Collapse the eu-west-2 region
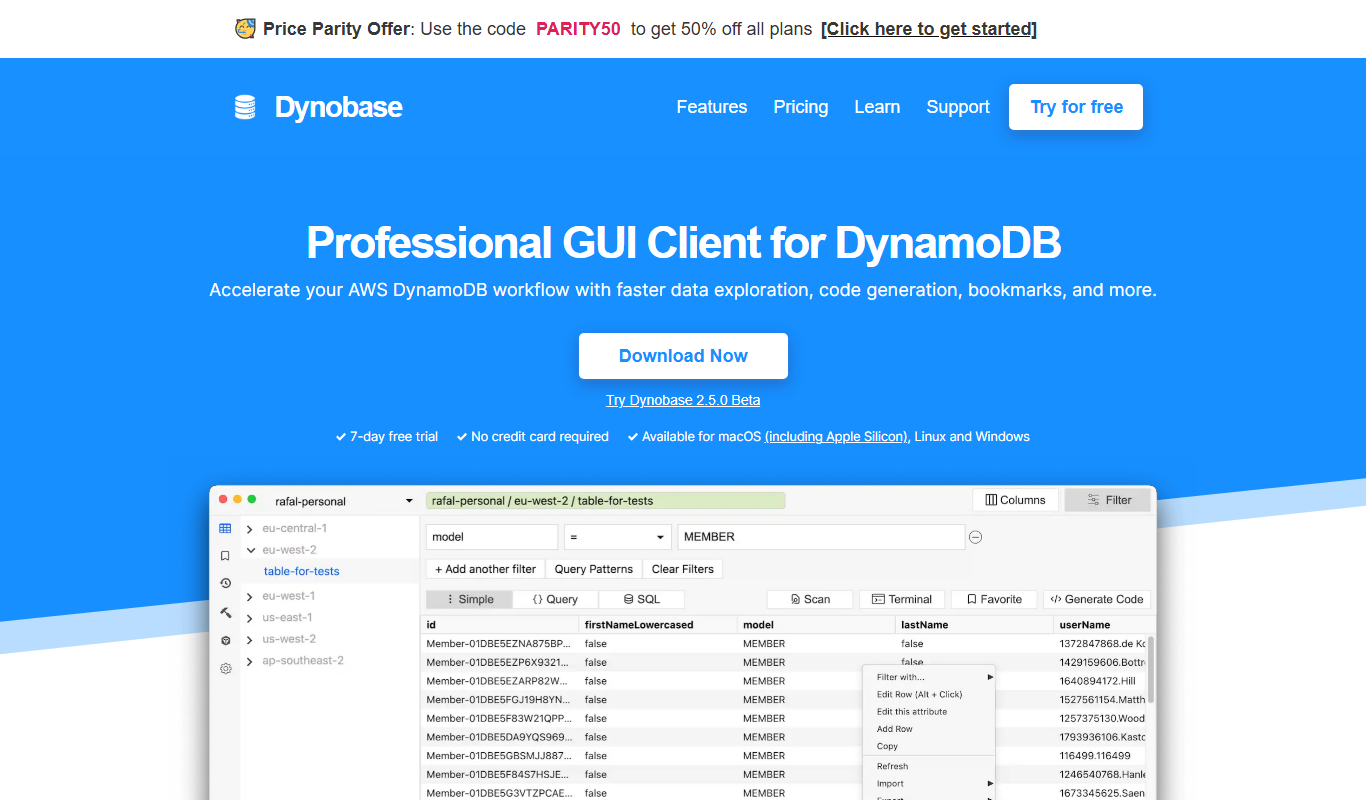This screenshot has height=800, width=1366. point(250,550)
